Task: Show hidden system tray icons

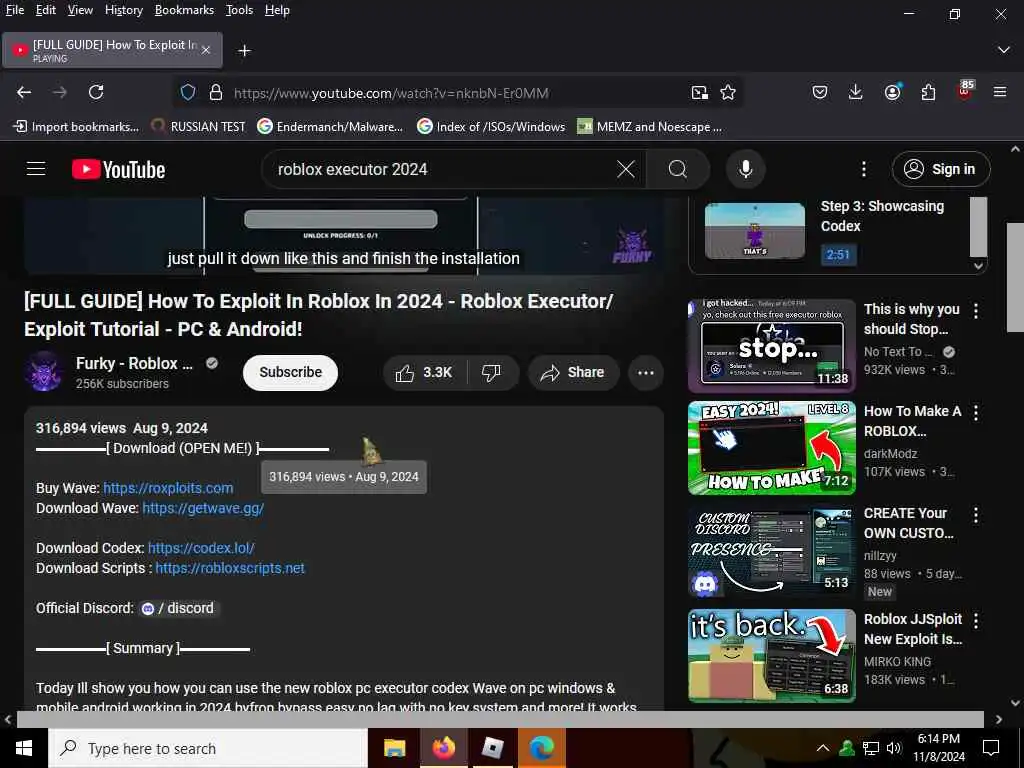Action: (x=823, y=748)
